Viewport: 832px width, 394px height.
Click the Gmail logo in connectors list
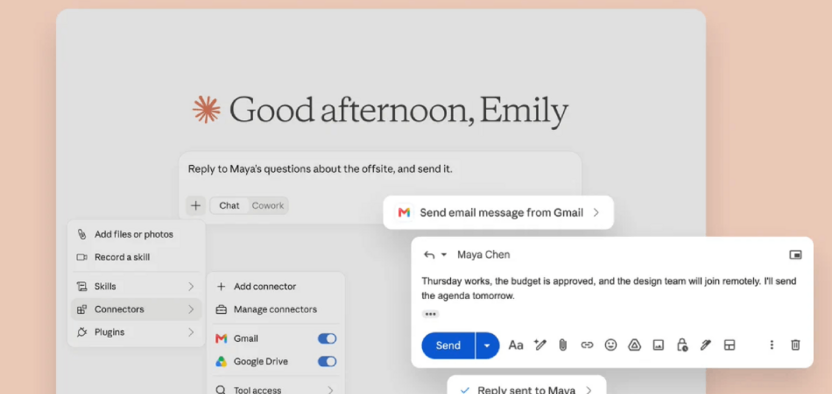(221, 338)
